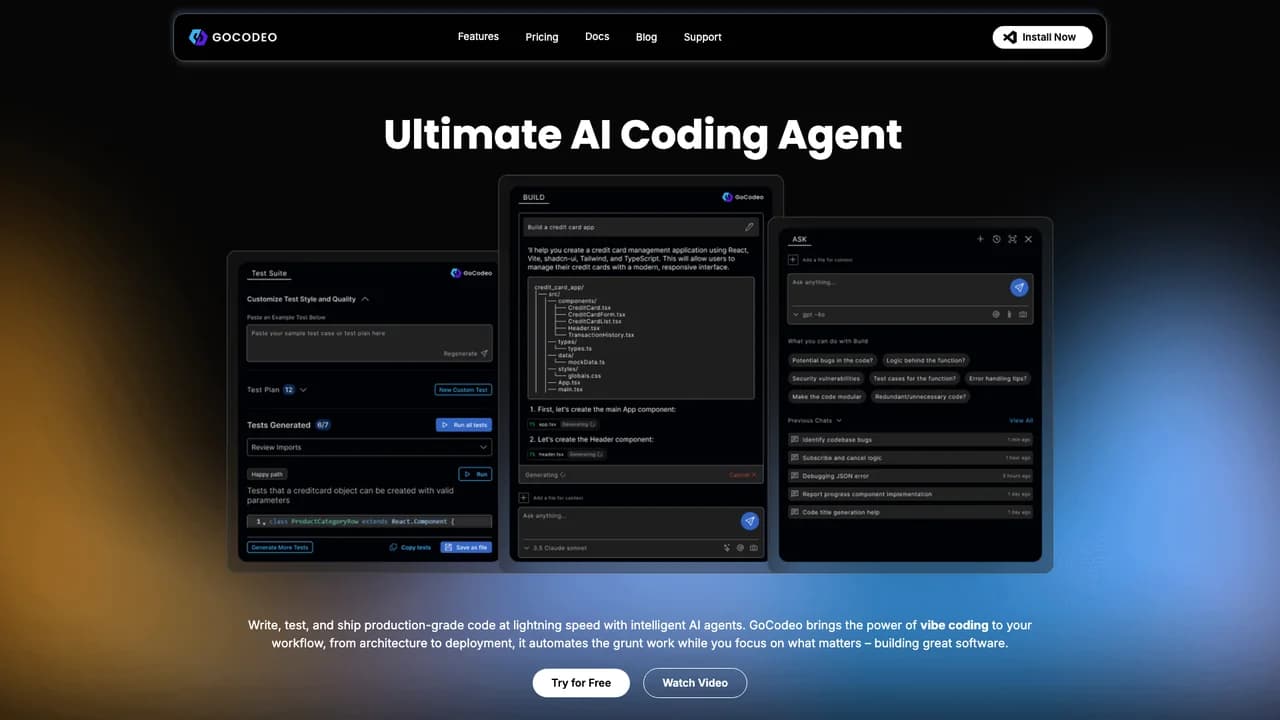Image resolution: width=1280 pixels, height=720 pixels.
Task: Select the 'BUILD' tab label
Action: (x=534, y=198)
